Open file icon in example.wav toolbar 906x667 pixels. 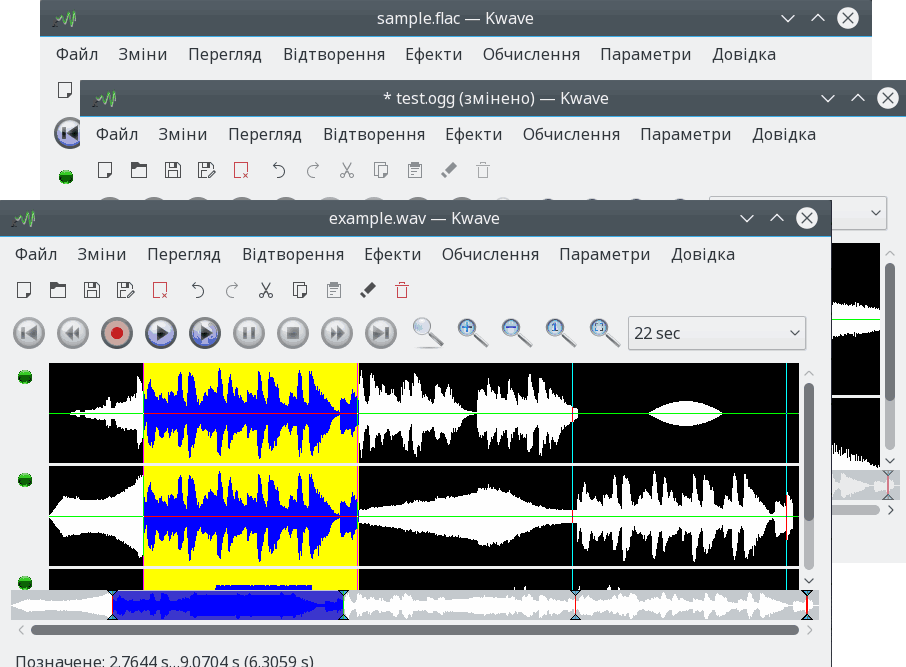[58, 290]
